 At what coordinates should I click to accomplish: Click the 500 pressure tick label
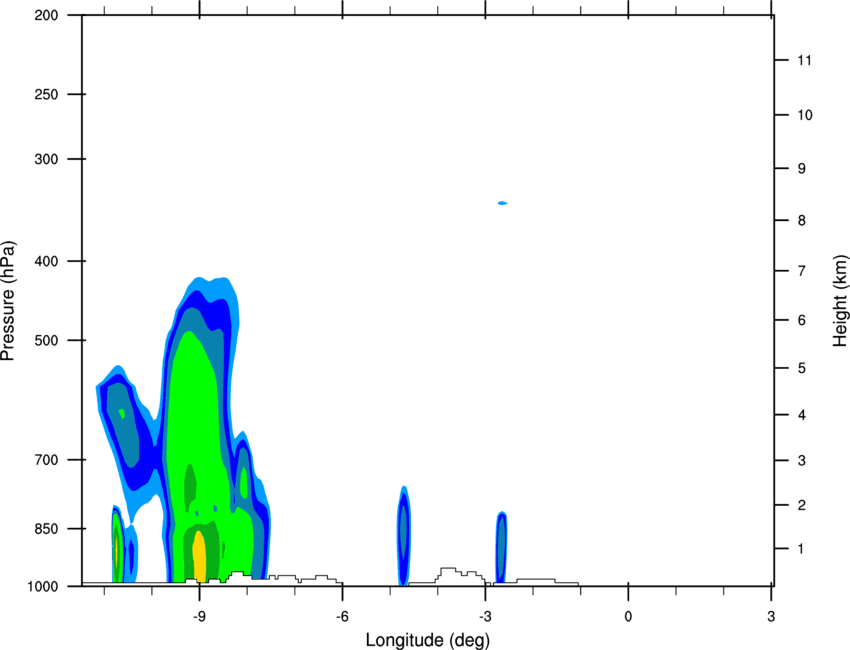(46, 340)
